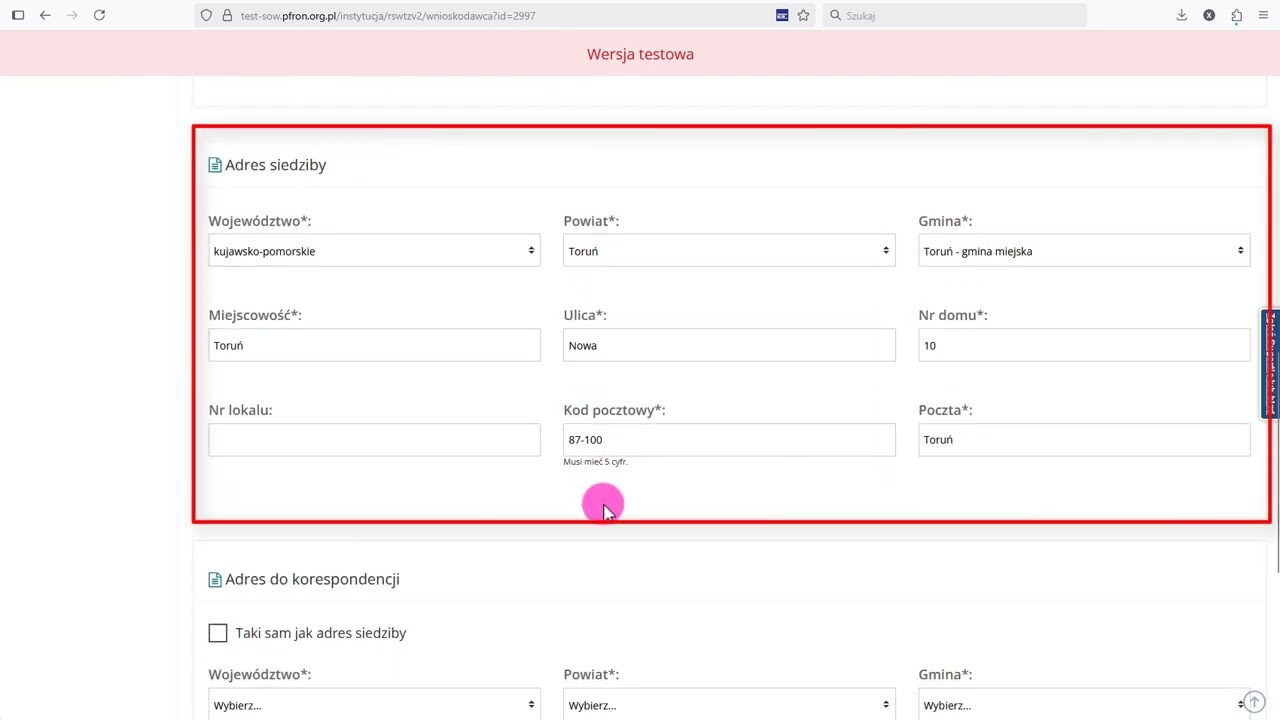Open Gmina dropdown showing Toruń - gmina miejska
Viewport: 1280px width, 720px height.
coord(1084,251)
